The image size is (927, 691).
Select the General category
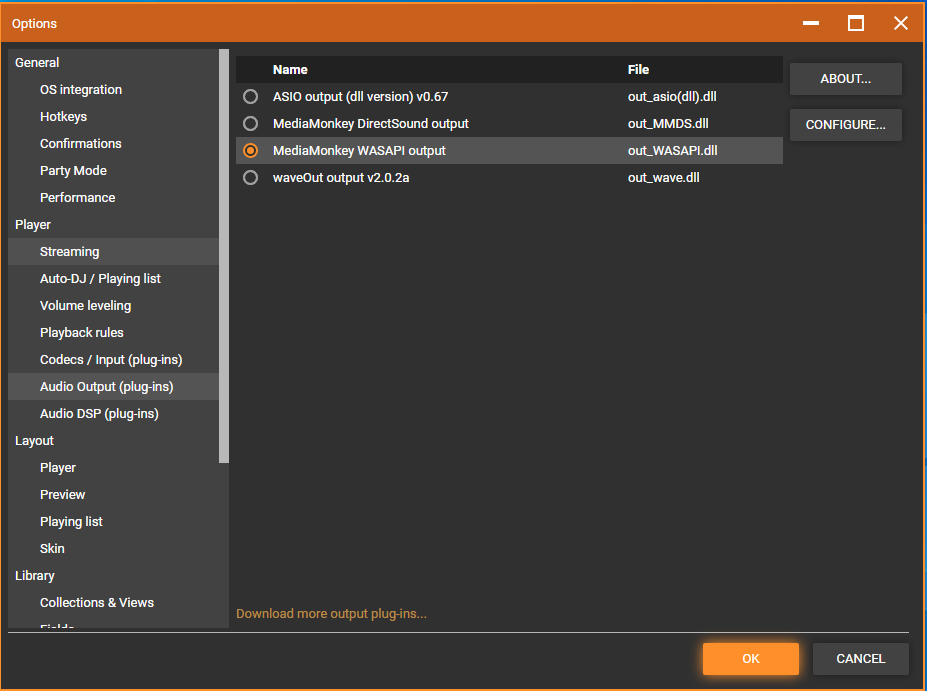[114, 63]
